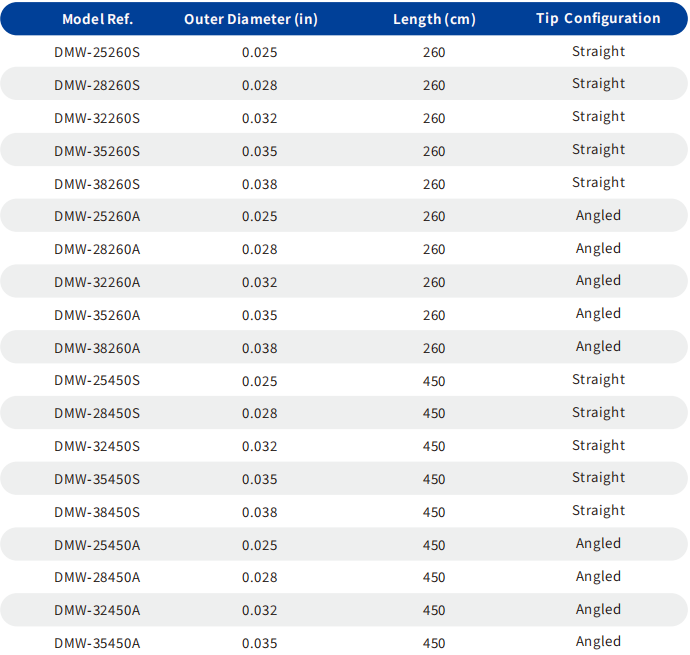Image resolution: width=690 pixels, height=655 pixels.
Task: Select model reference DMW-25450S
Action: [x=97, y=380]
